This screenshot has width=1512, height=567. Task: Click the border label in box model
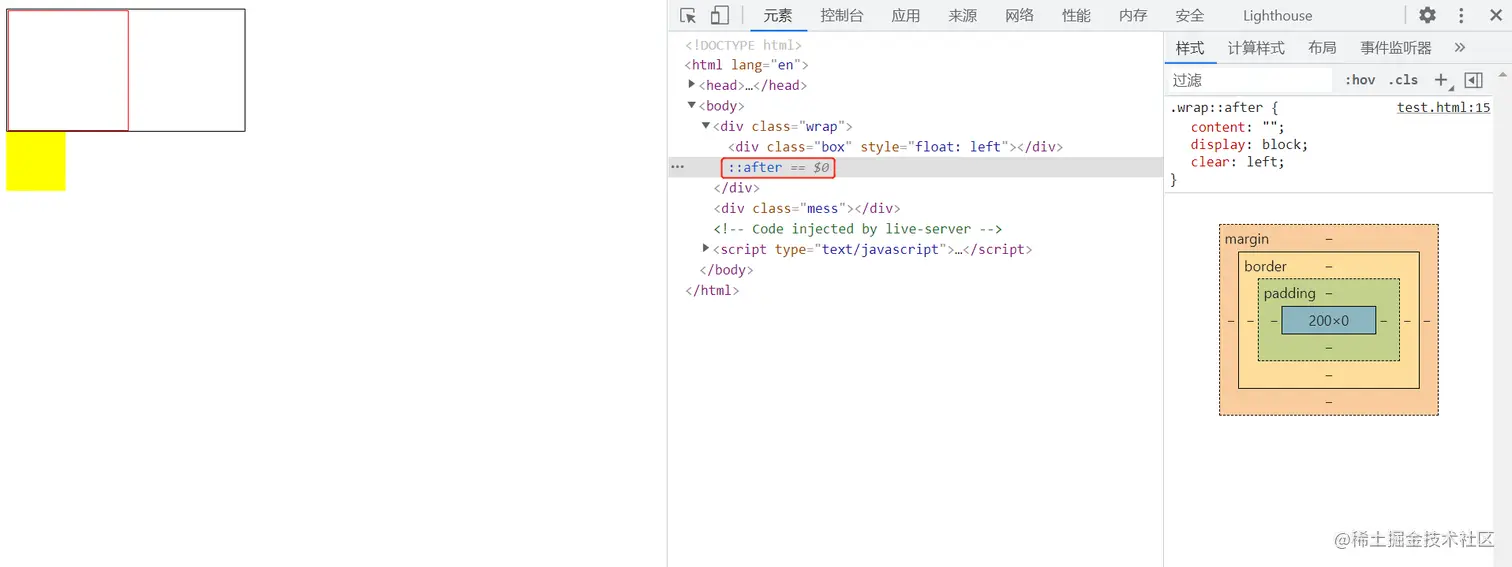1265,266
